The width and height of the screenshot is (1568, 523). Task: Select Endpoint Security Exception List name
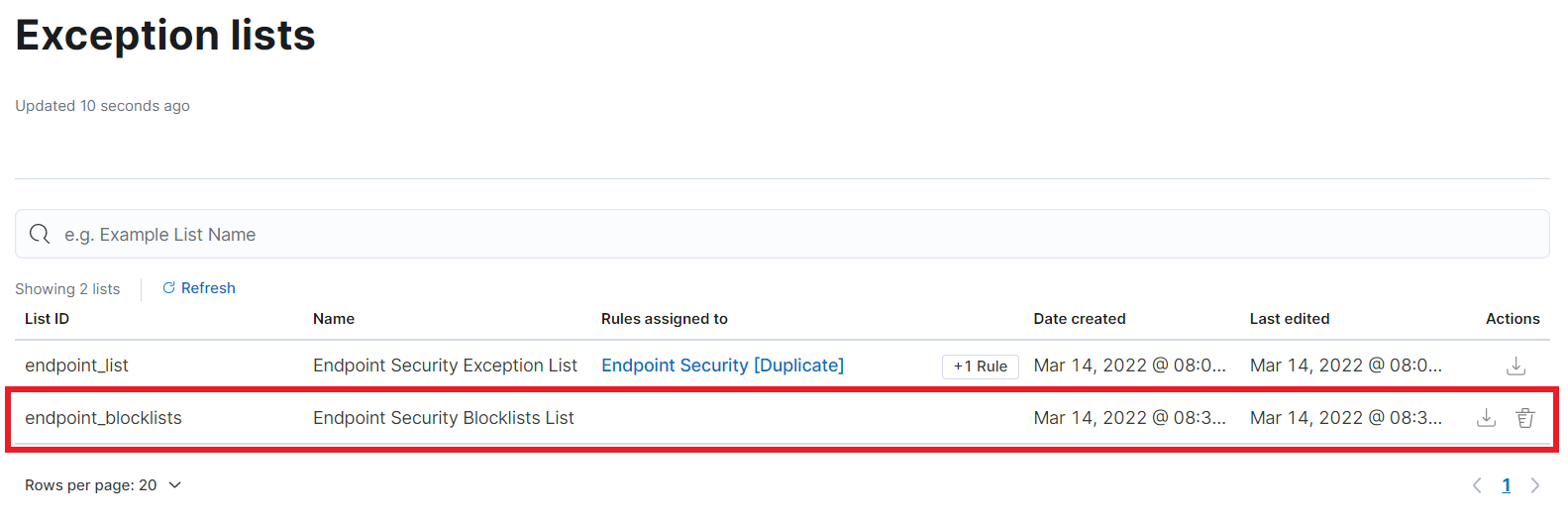(x=445, y=366)
